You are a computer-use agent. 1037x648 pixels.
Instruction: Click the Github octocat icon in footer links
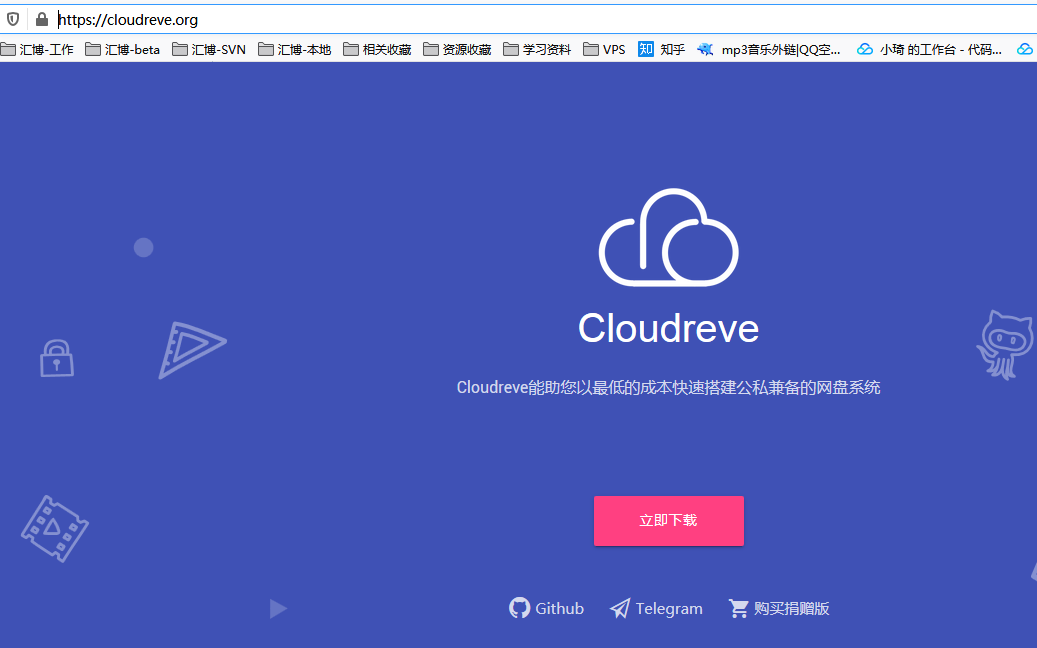519,608
